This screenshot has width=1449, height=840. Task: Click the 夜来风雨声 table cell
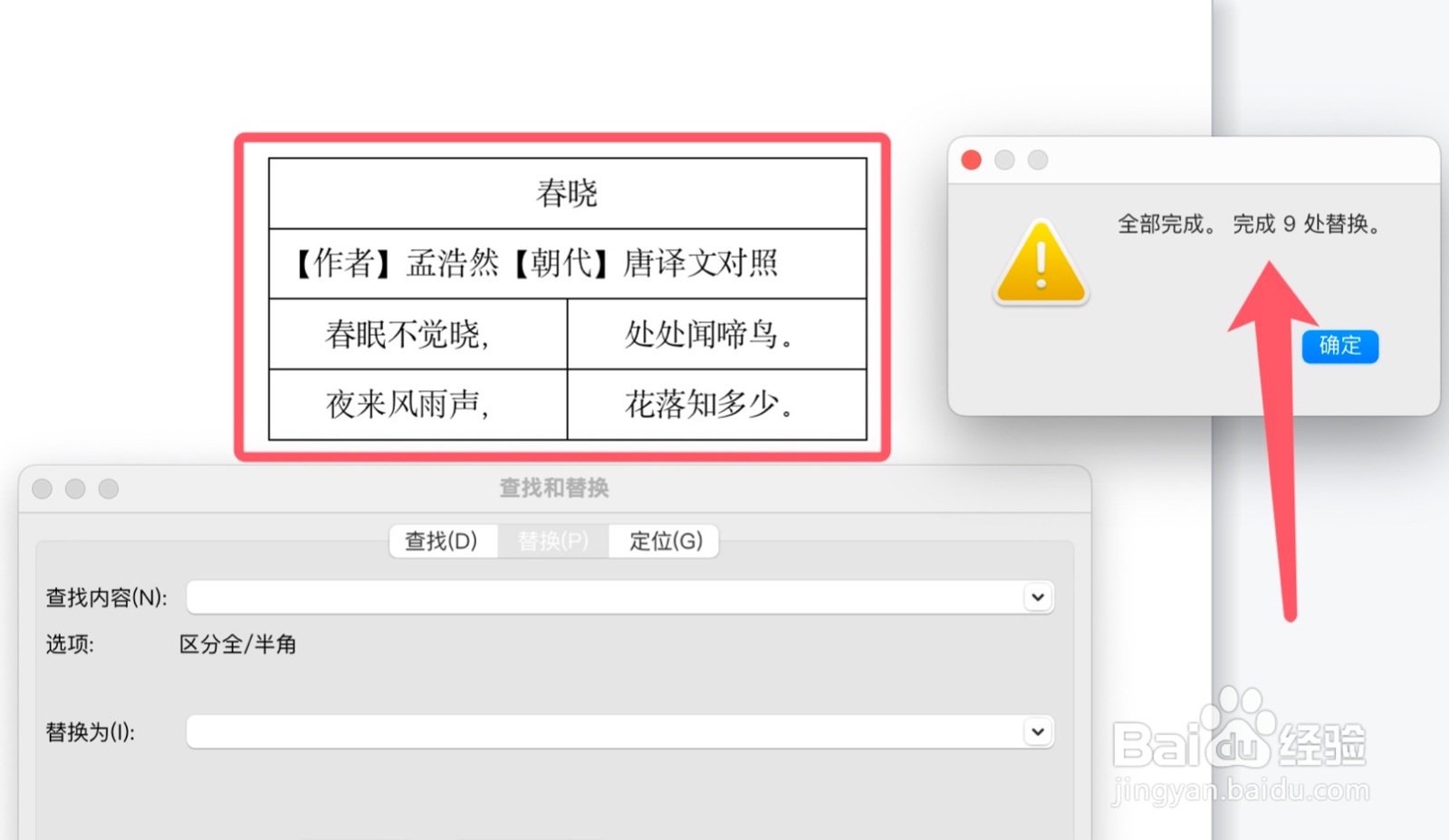pyautogui.click(x=418, y=404)
